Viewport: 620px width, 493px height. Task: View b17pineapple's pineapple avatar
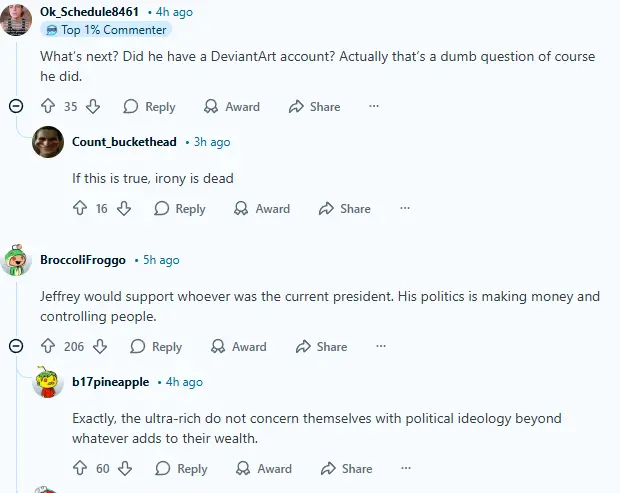point(48,382)
